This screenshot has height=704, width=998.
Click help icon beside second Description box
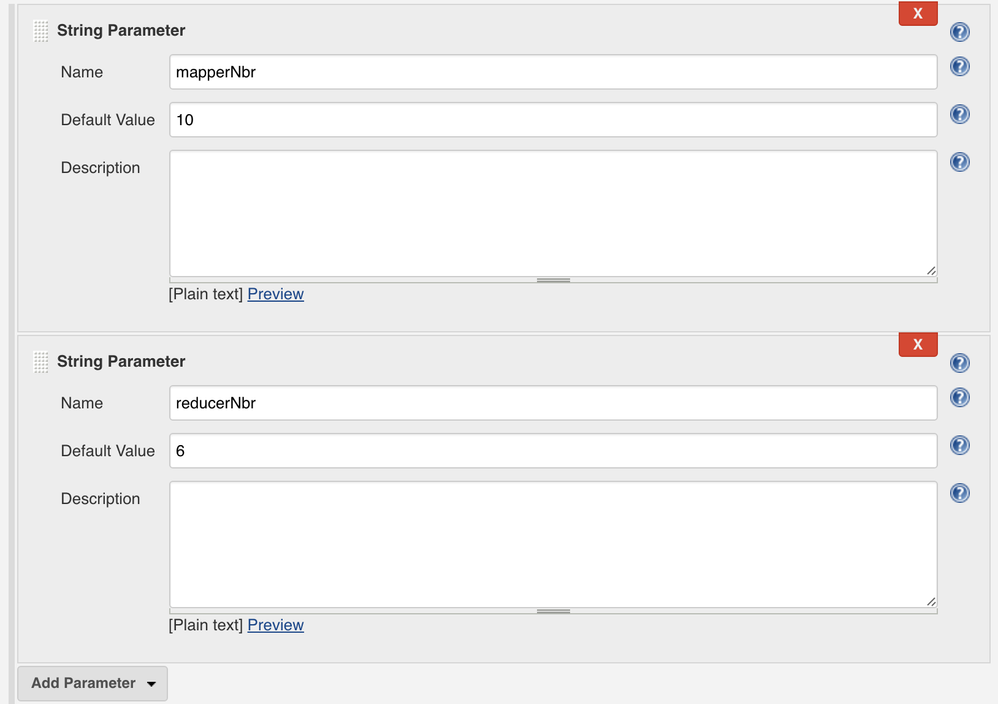960,493
